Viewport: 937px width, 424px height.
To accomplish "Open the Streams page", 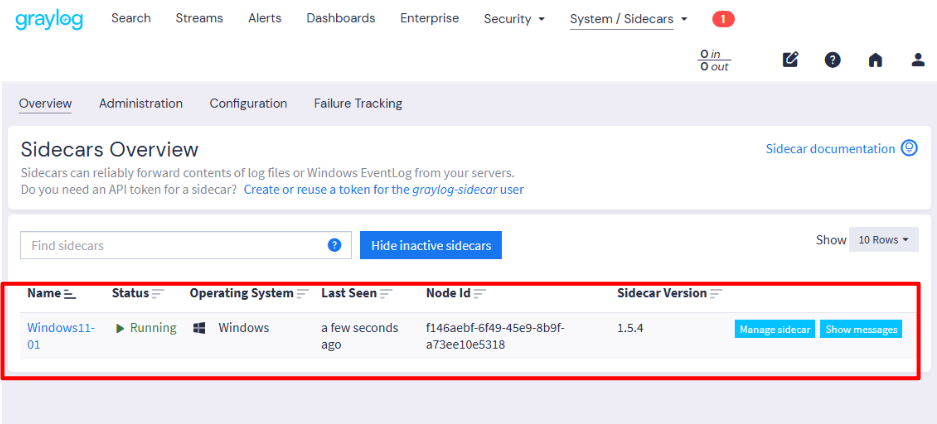I will (199, 19).
